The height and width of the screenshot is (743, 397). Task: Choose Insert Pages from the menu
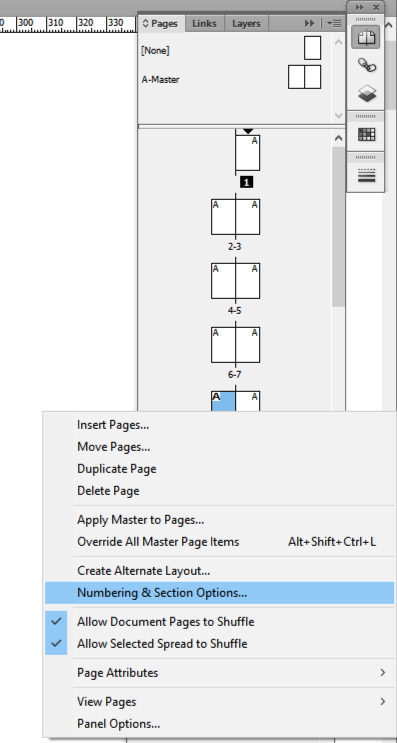[x=220, y=425]
